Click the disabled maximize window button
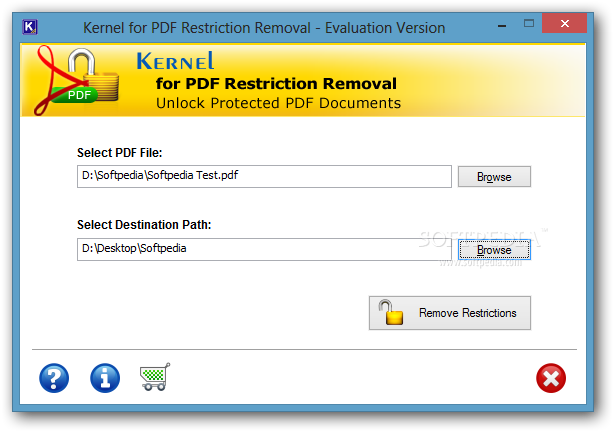614x432 pixels. [529, 23]
